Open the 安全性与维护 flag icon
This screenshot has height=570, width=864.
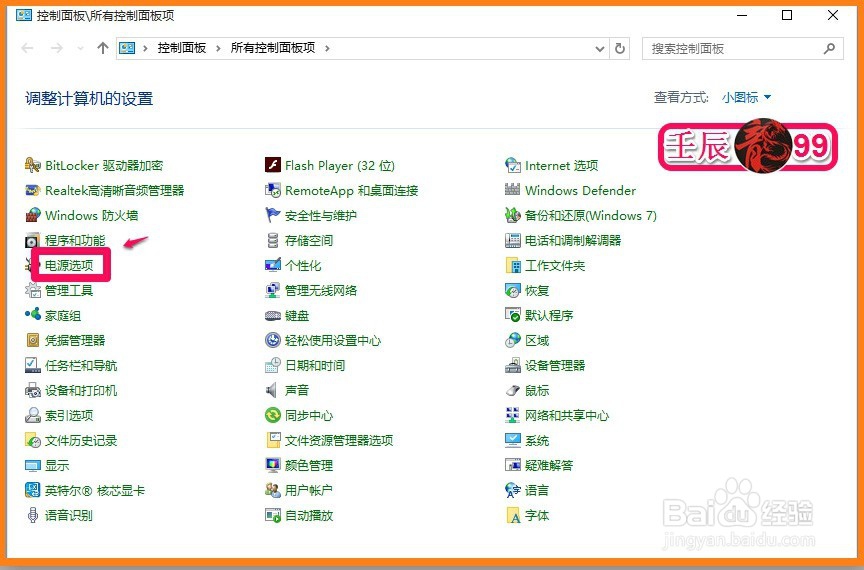pos(273,215)
